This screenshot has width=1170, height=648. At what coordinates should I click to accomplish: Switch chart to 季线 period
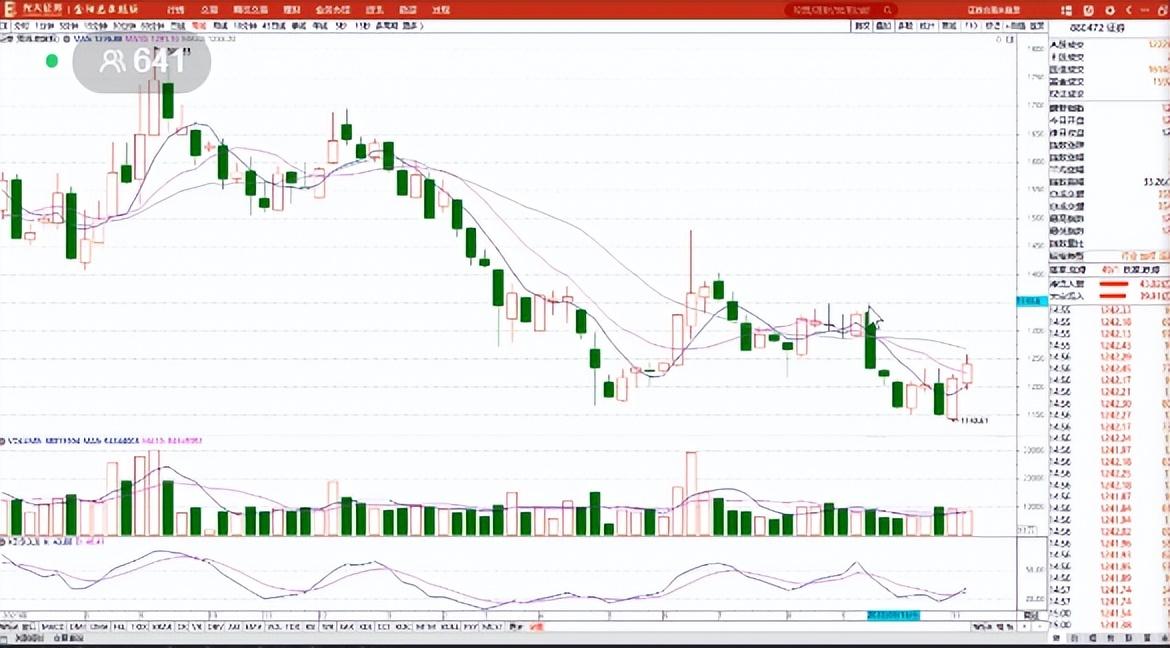coord(298,25)
